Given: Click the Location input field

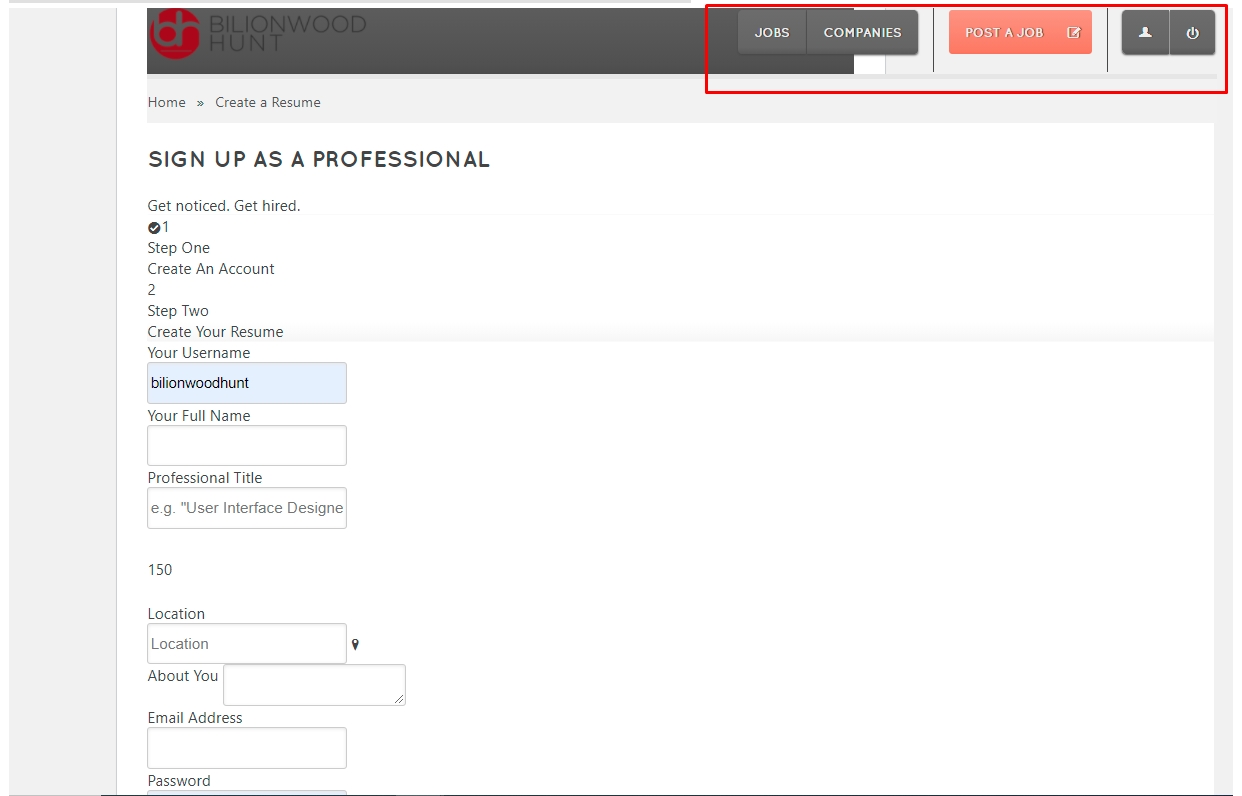Looking at the screenshot, I should point(247,644).
